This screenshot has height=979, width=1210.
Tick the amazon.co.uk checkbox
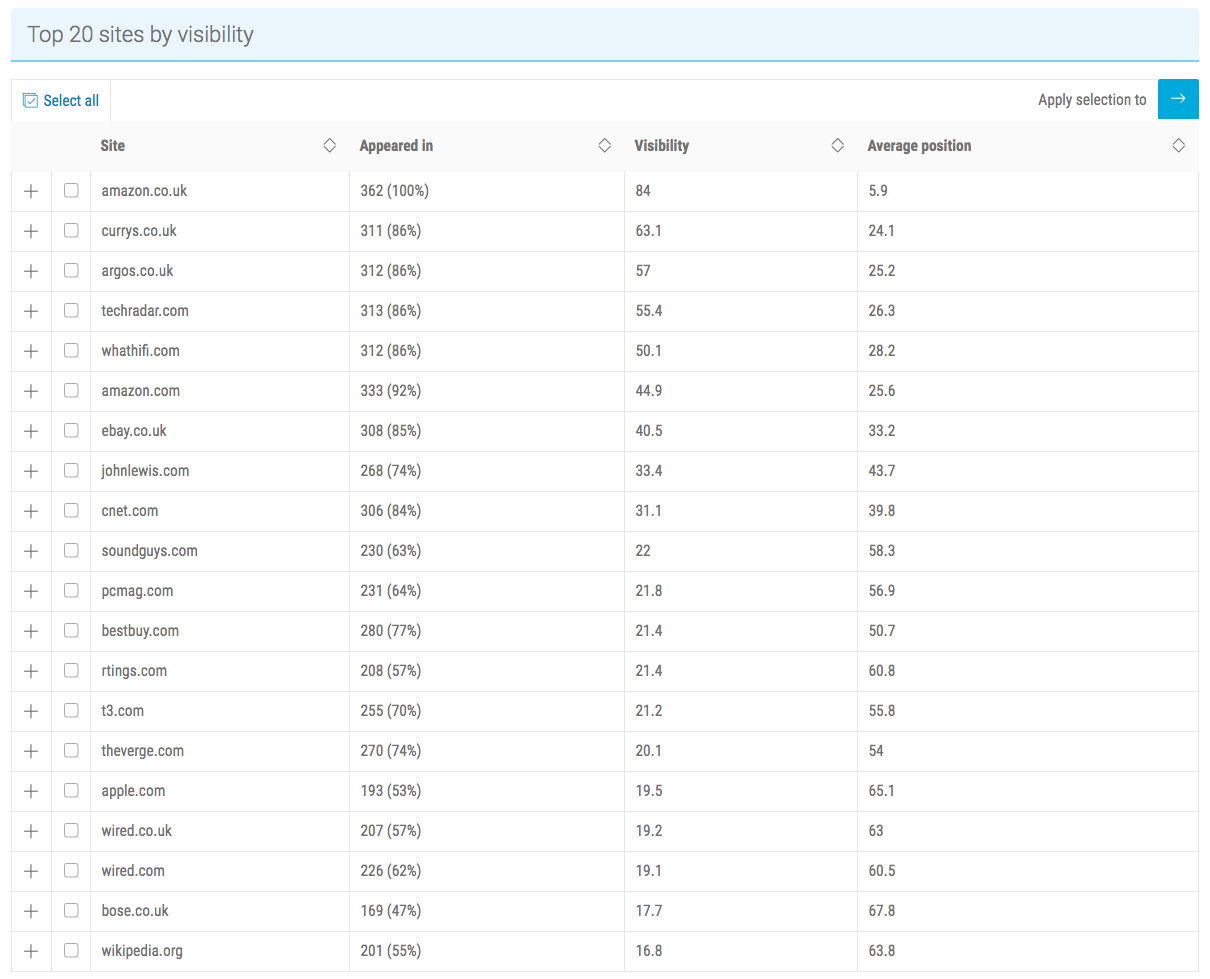coord(71,190)
